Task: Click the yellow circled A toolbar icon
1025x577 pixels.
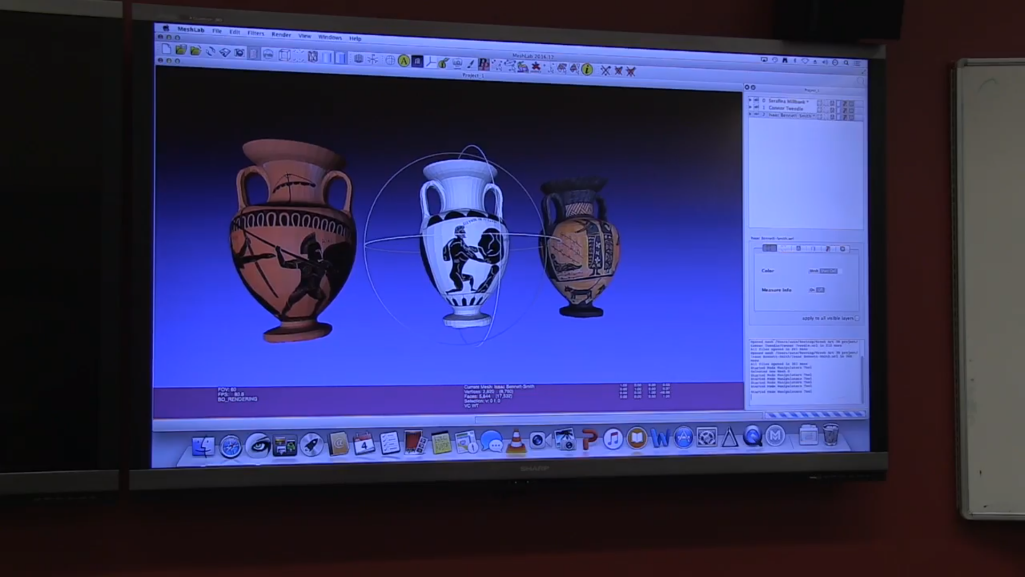Action: 404,61
